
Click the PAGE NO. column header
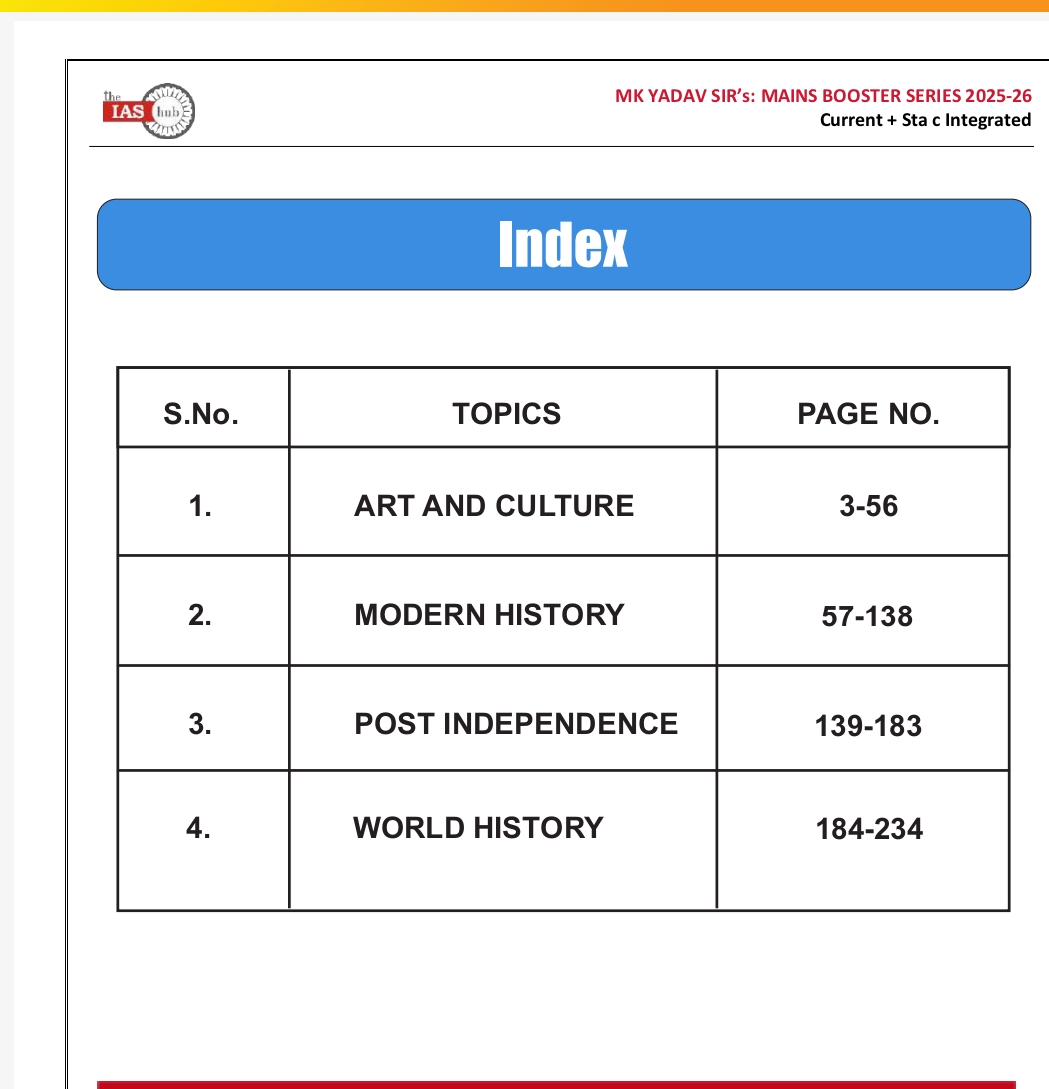tap(867, 414)
